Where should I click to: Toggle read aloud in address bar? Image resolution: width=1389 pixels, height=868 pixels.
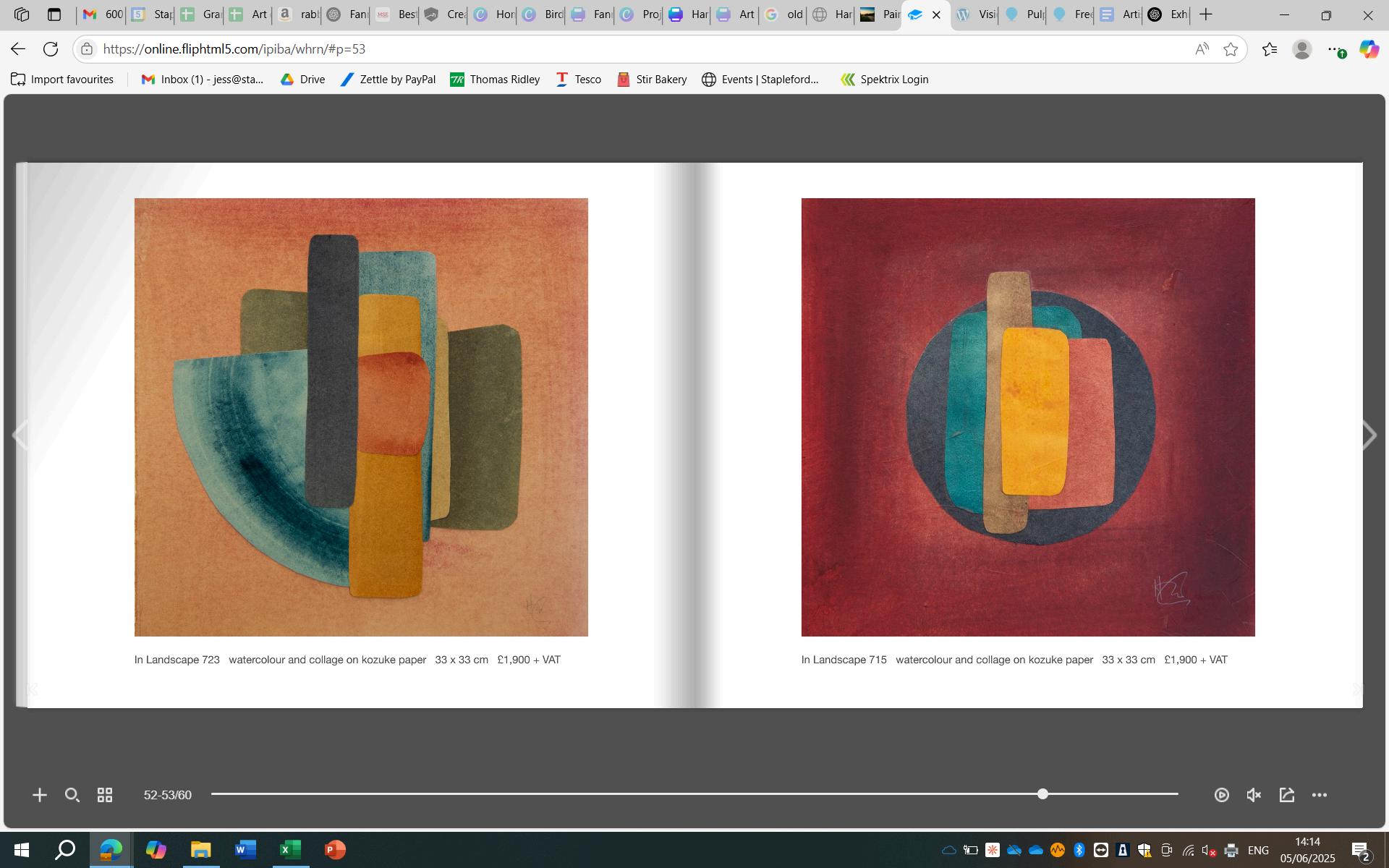1202,49
